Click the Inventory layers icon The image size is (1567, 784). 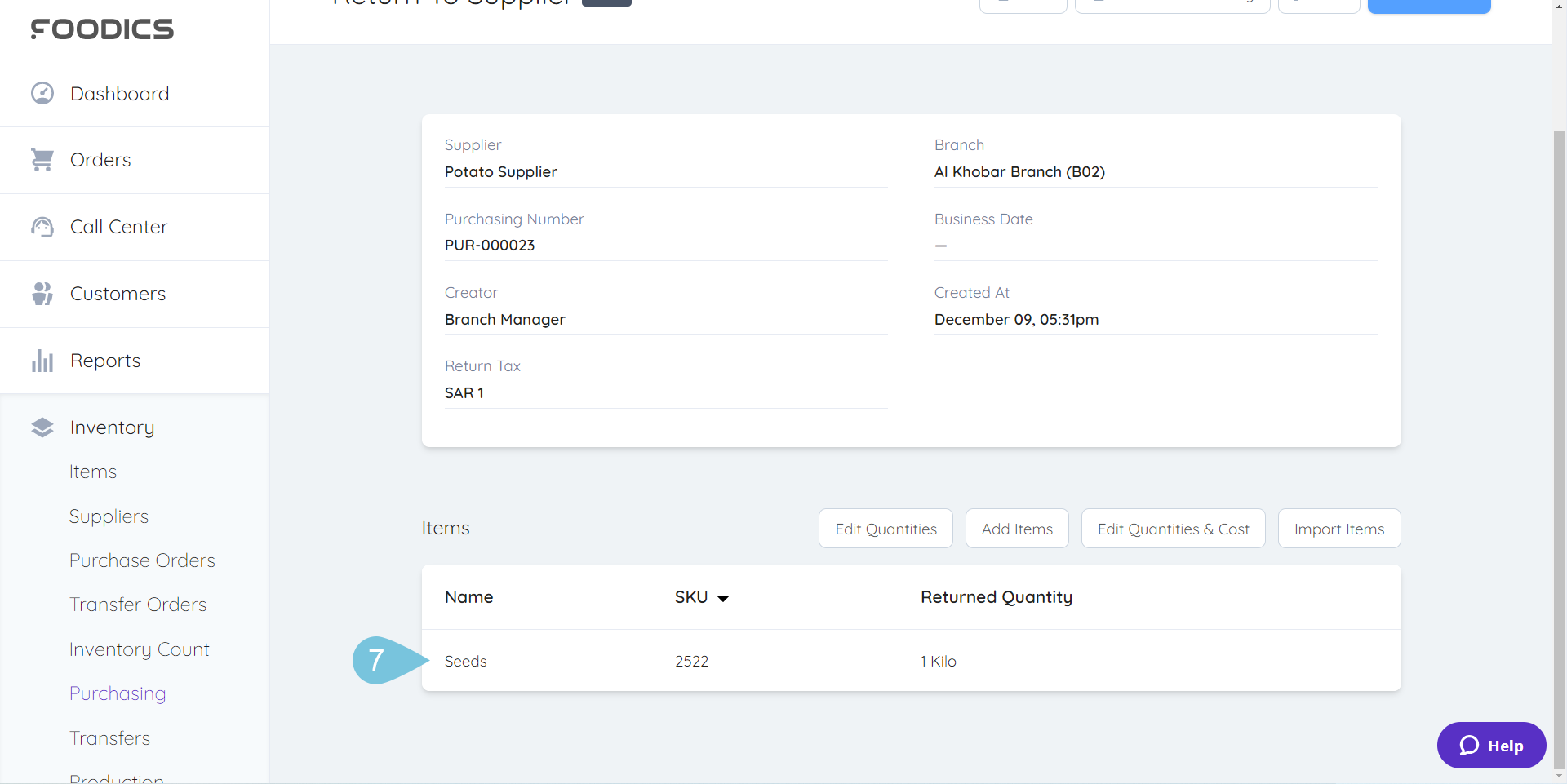(42, 427)
